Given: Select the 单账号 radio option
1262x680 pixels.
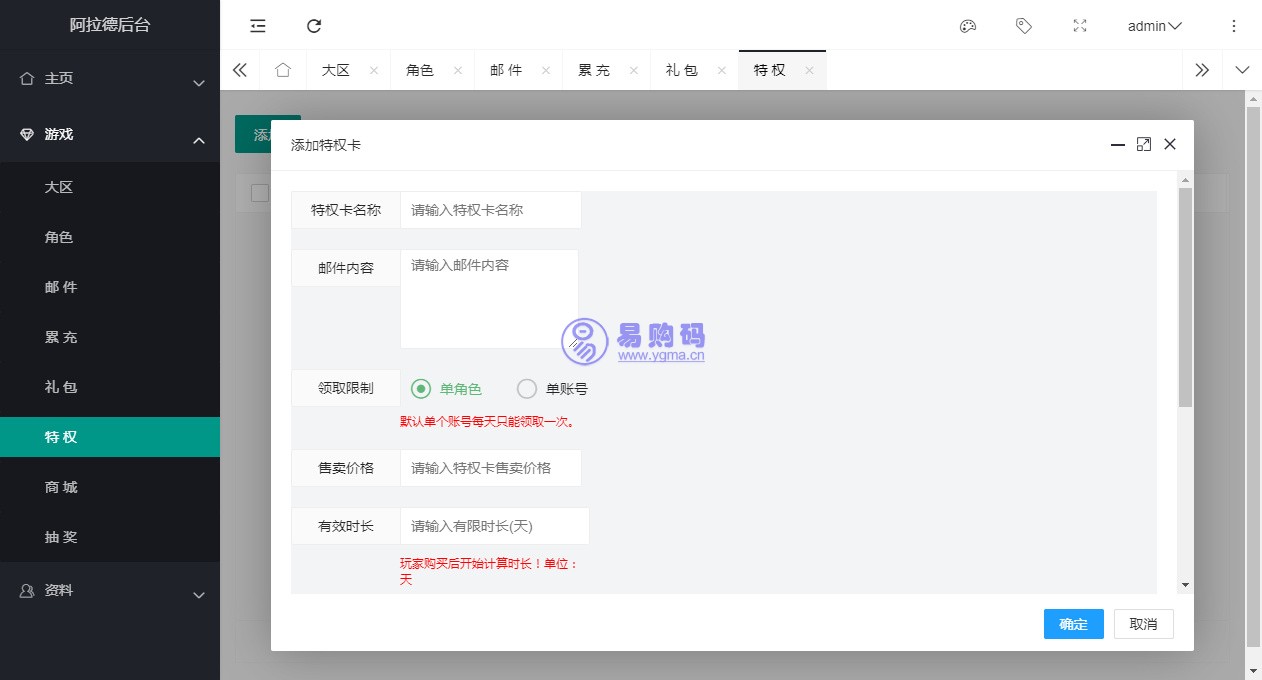Looking at the screenshot, I should [527, 389].
